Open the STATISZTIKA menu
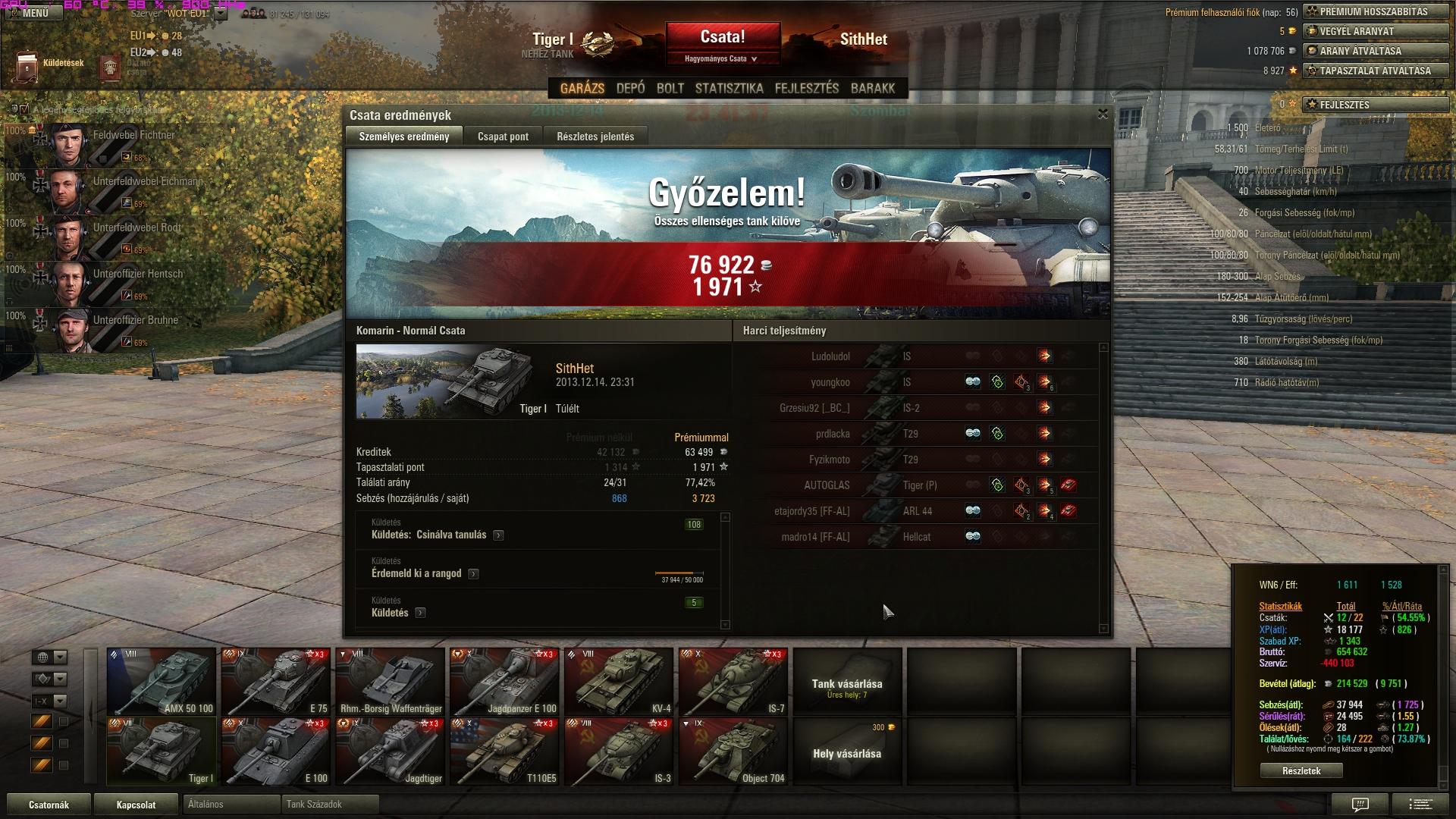Screen dimensions: 1456x819 729,89
